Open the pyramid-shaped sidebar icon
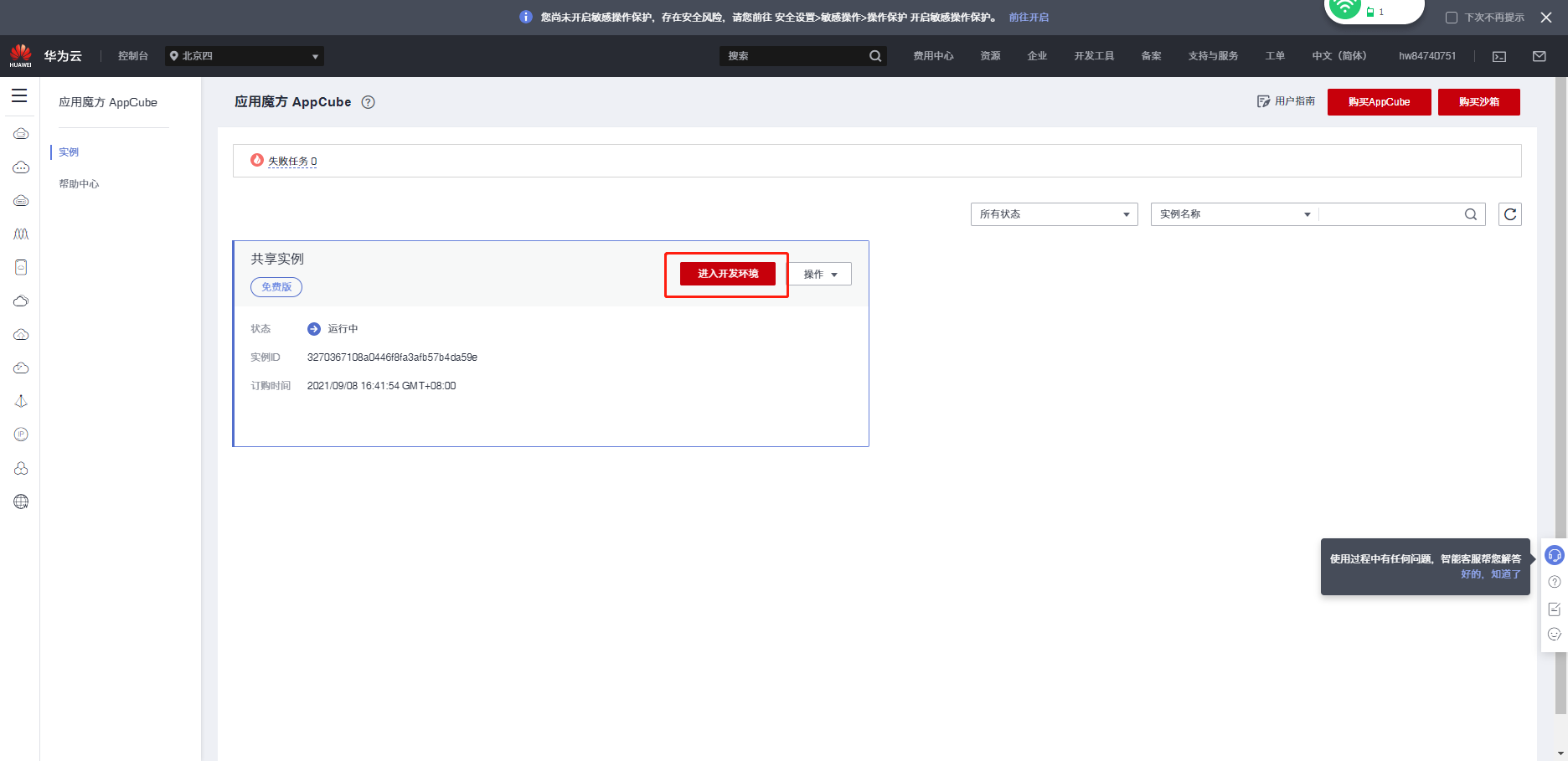The image size is (1568, 761). pyautogui.click(x=21, y=401)
